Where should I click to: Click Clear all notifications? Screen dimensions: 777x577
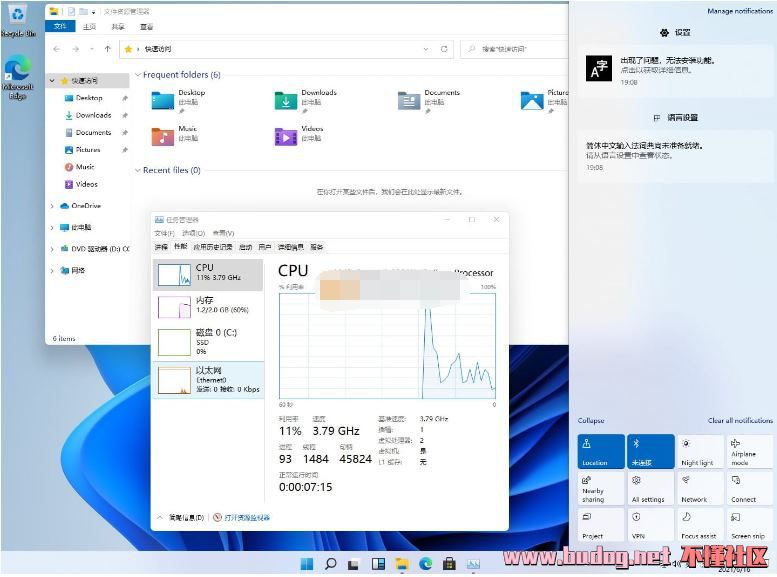tap(740, 421)
